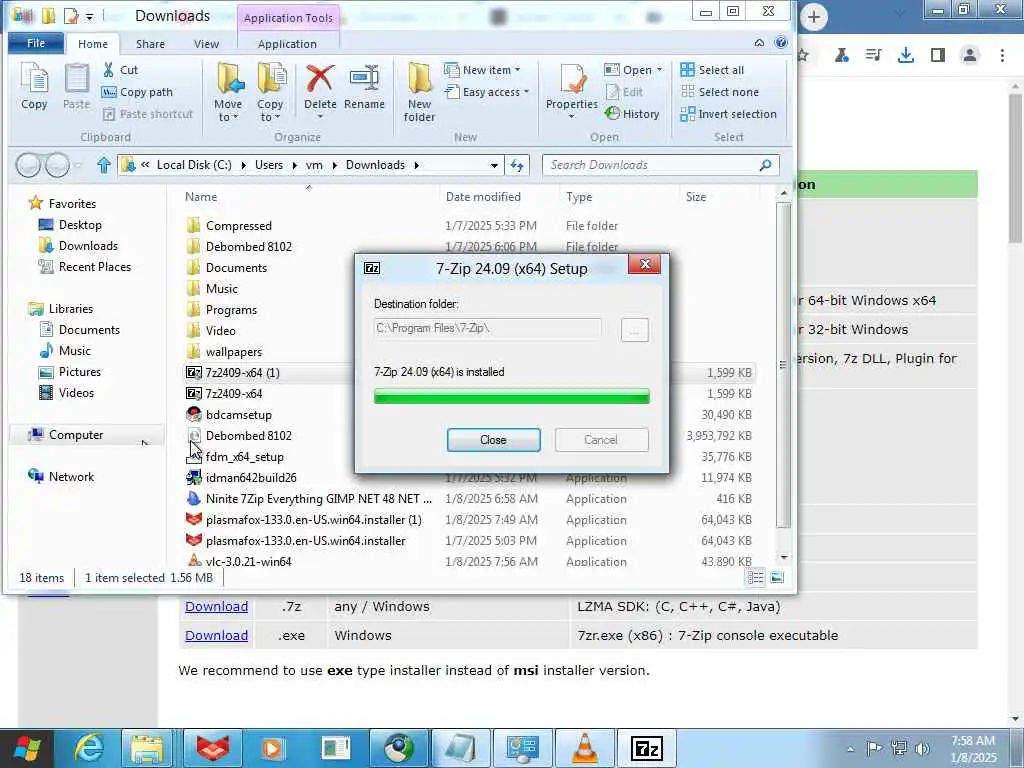Select the wallpapers folder
The width and height of the screenshot is (1024, 768).
tap(233, 351)
